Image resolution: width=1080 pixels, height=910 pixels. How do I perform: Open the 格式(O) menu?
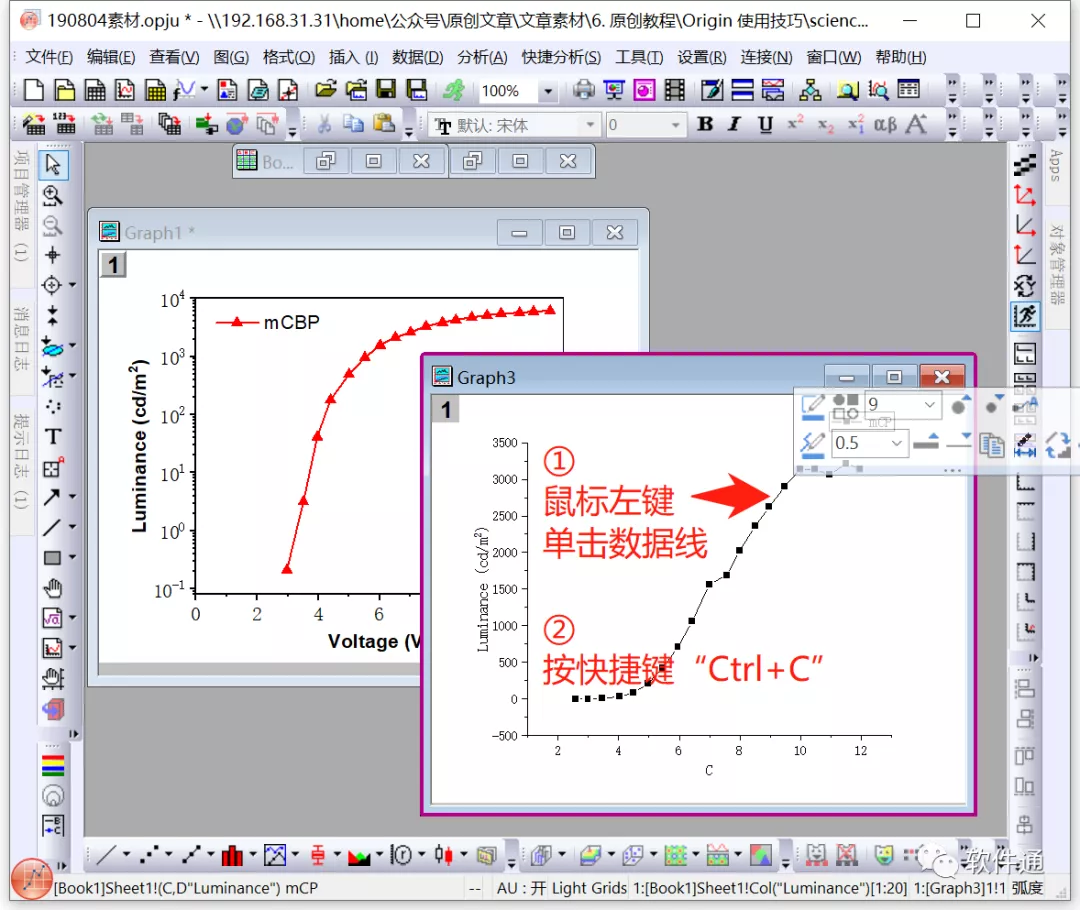(x=289, y=57)
